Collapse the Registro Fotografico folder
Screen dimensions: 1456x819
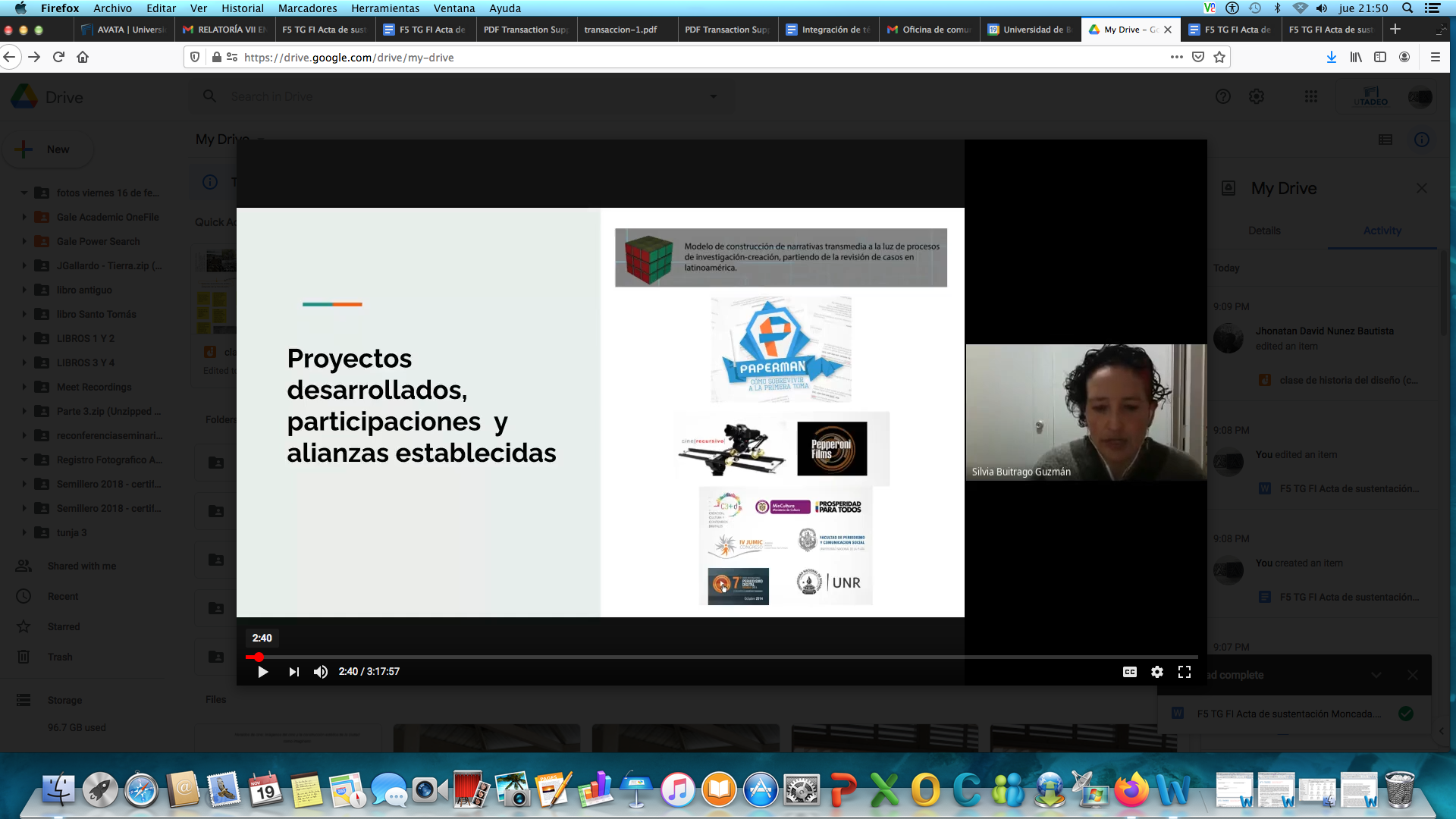24,460
